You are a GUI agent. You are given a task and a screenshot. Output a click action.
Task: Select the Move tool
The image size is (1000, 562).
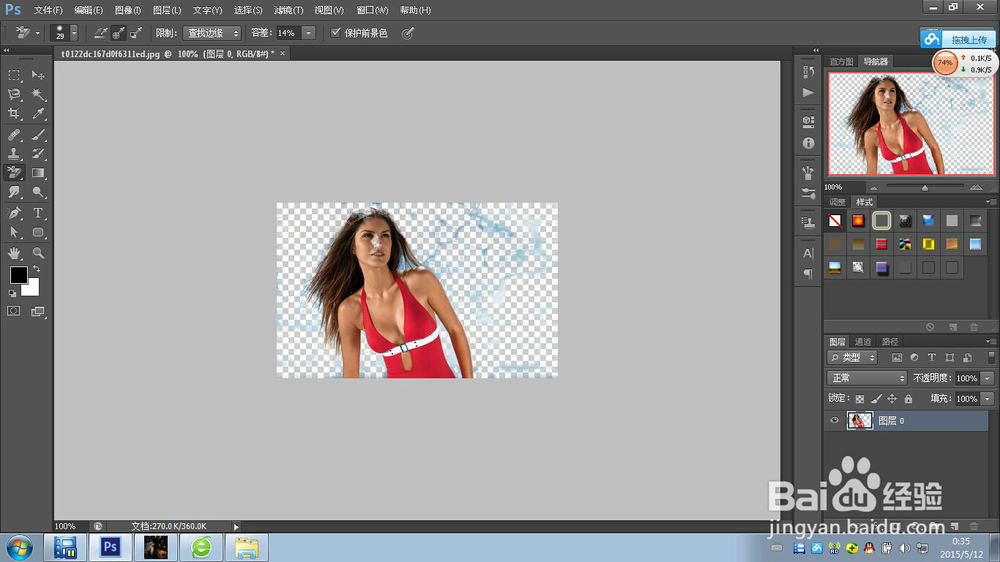38,75
